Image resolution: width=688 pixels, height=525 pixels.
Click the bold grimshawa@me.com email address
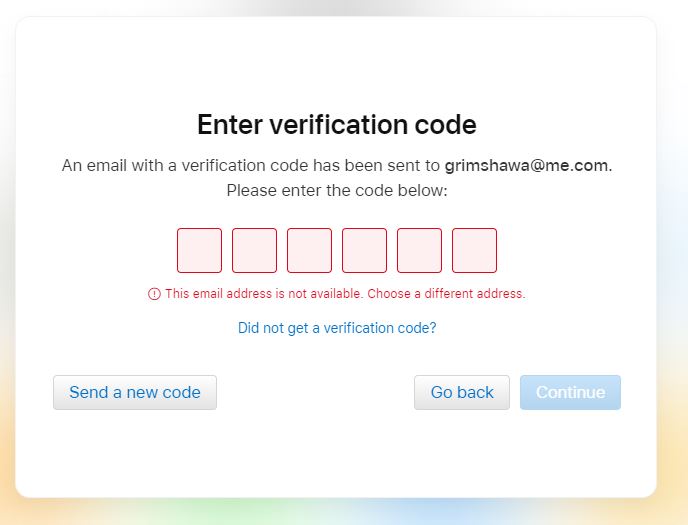(x=527, y=165)
